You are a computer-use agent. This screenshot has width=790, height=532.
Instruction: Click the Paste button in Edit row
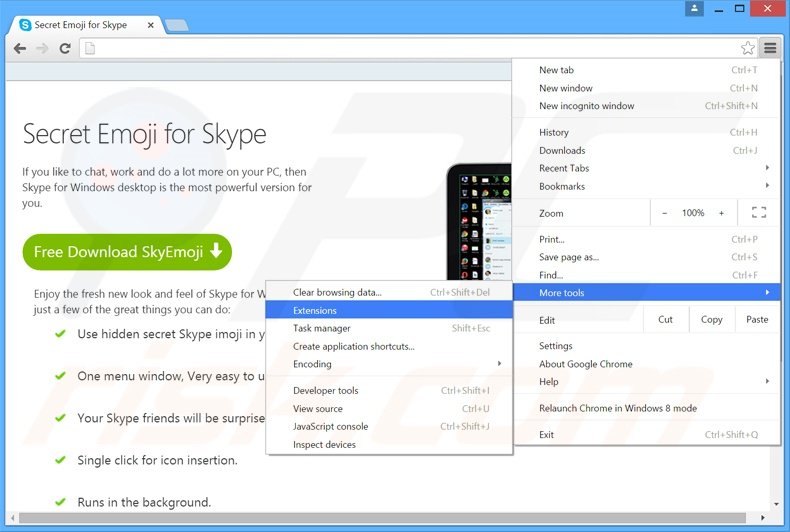pos(757,319)
